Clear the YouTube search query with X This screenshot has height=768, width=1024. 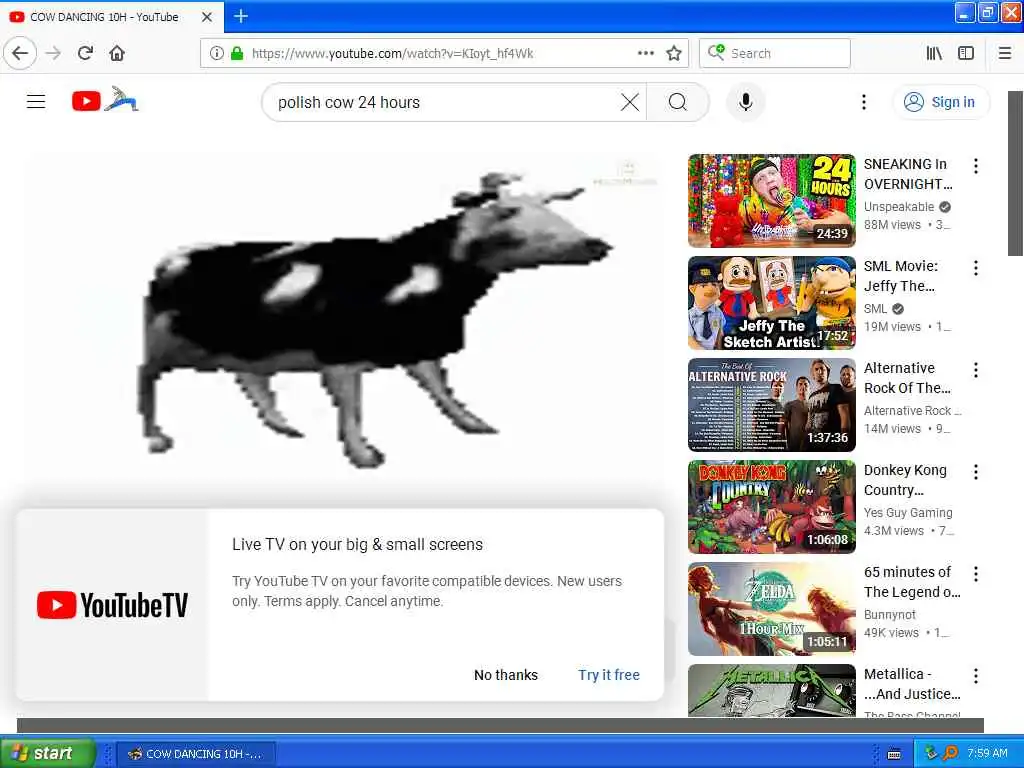630,102
